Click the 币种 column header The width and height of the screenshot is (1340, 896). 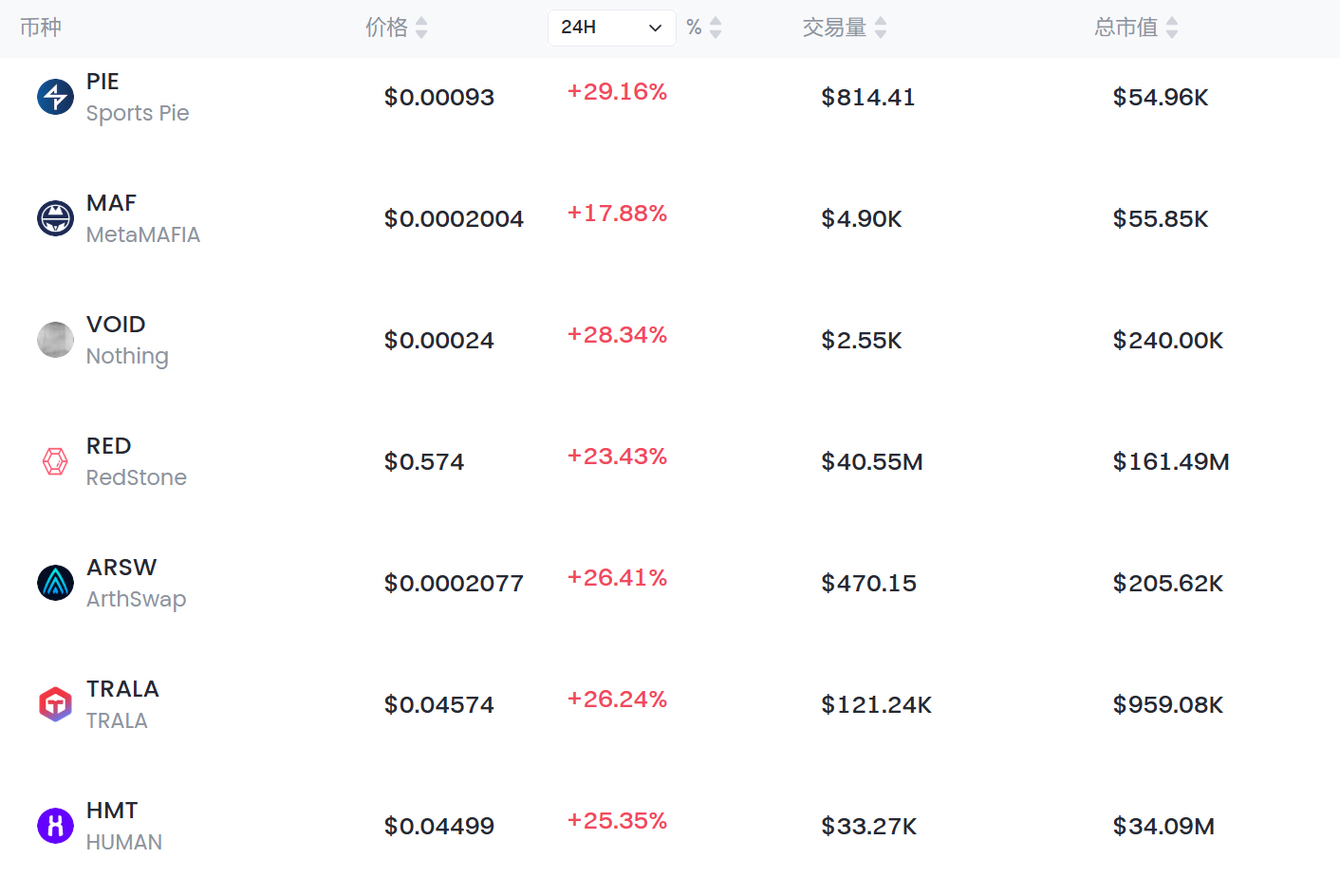click(41, 28)
